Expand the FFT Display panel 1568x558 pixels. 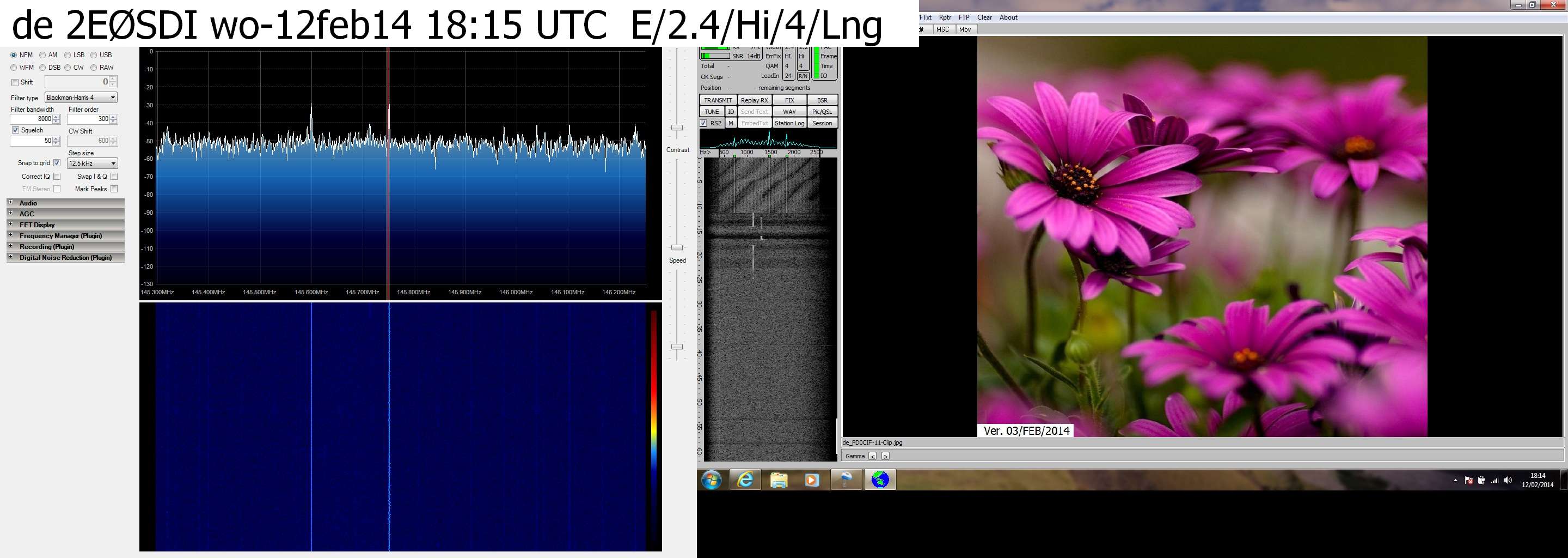pos(65,225)
